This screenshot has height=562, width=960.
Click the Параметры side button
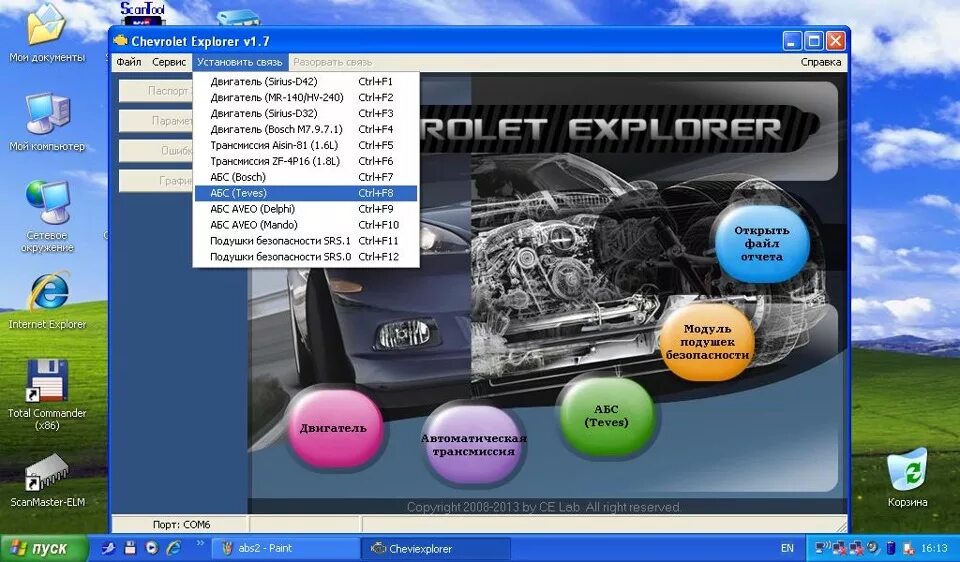click(x=156, y=121)
